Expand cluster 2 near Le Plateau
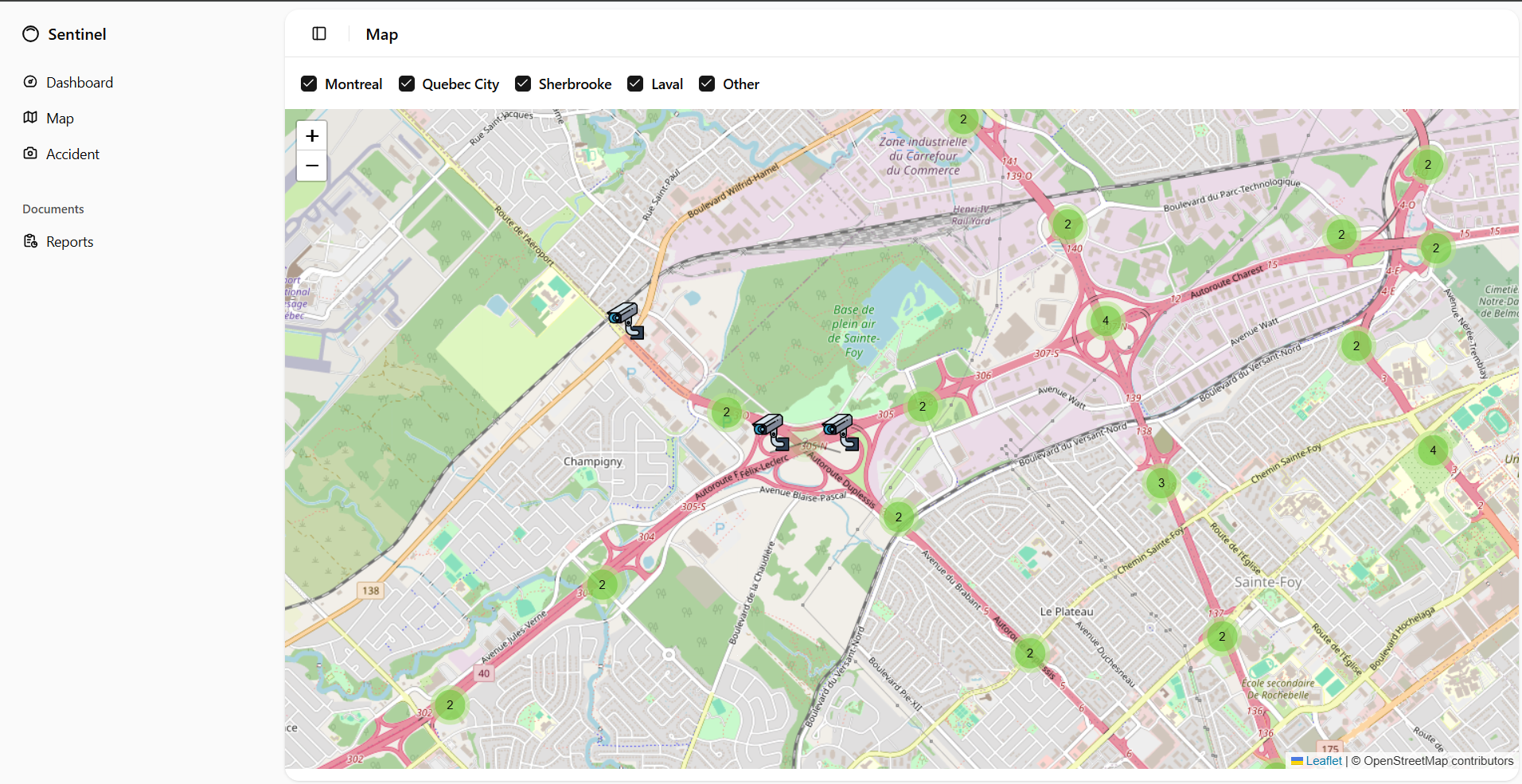Screen dimensions: 1522x784 click(1030, 653)
